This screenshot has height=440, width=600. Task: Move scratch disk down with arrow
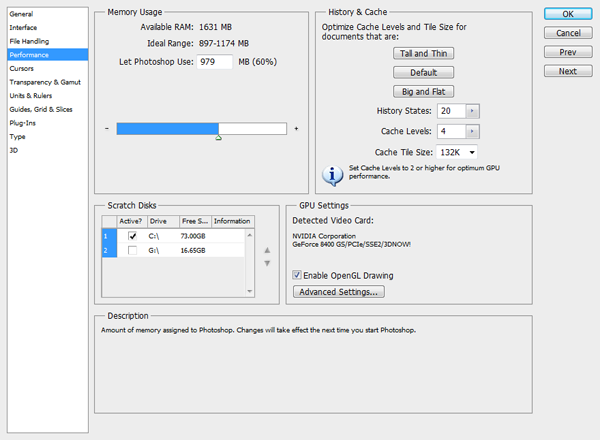[x=267, y=263]
